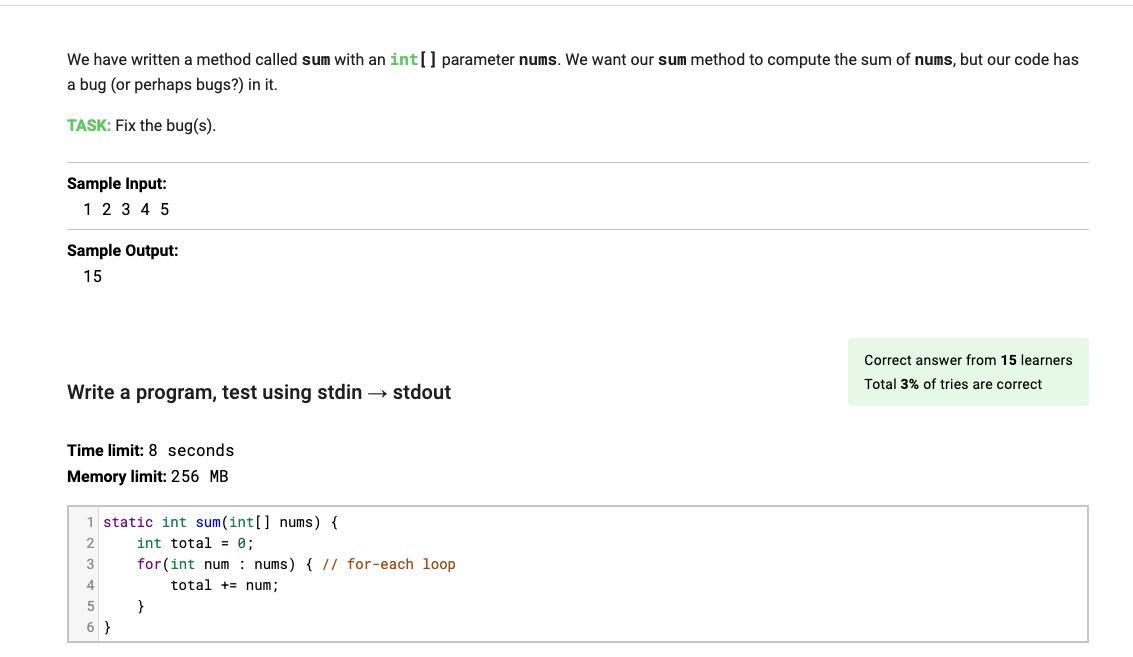Click the 'Time limit: 8 seconds' text
The width and height of the screenshot is (1133, 657).
click(150, 450)
